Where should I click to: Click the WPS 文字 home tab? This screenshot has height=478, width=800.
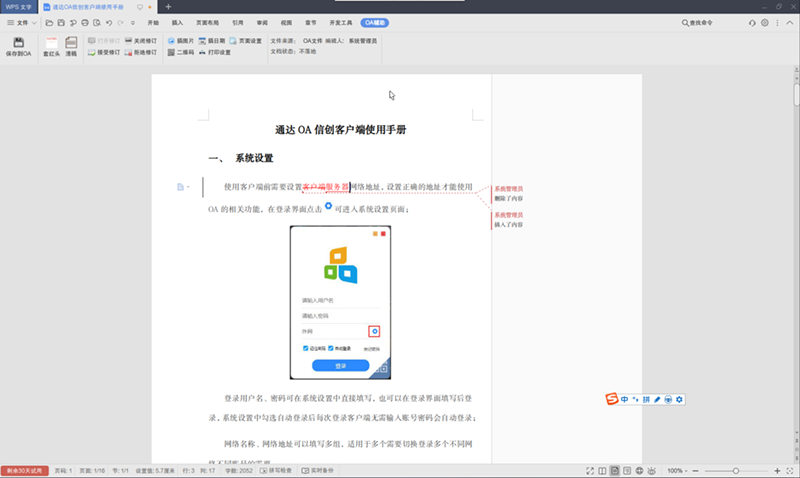click(18, 7)
